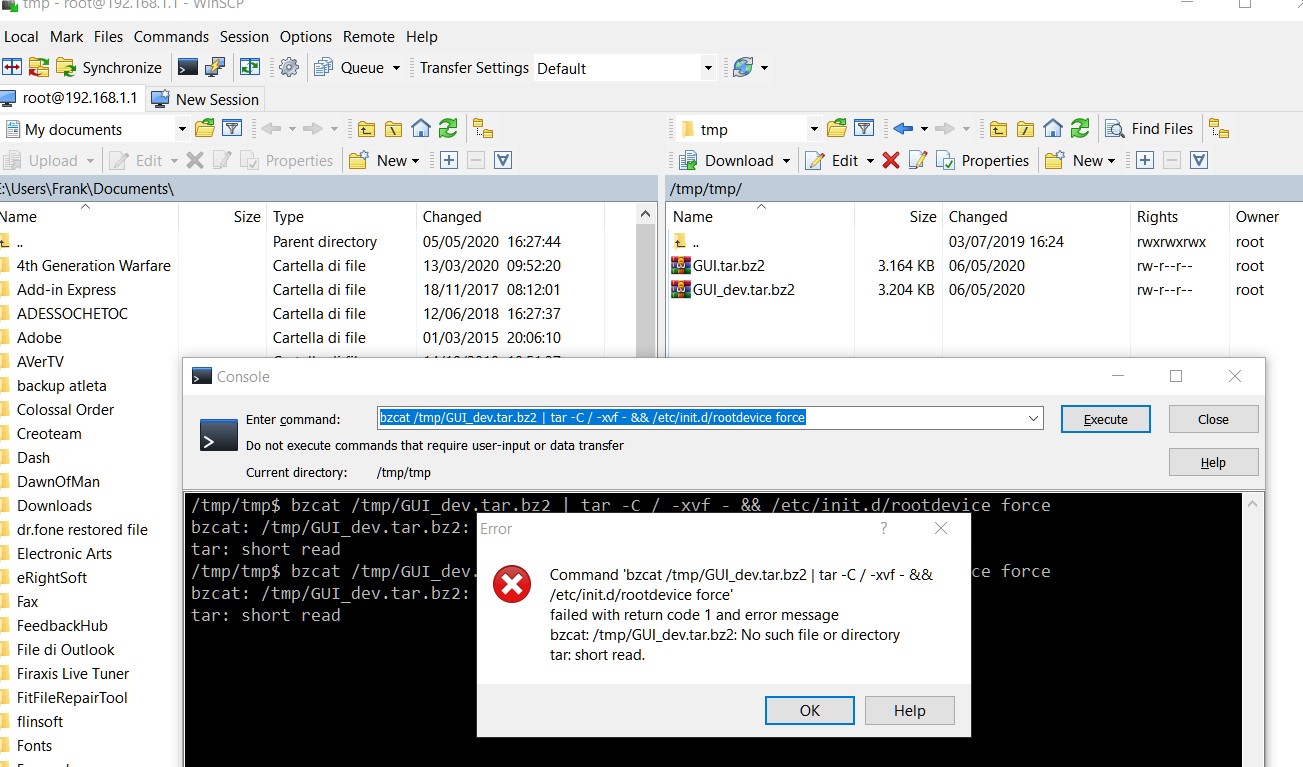Toggle synchronized browsing icon
Viewport: 1303px width, 767px height.
250,67
